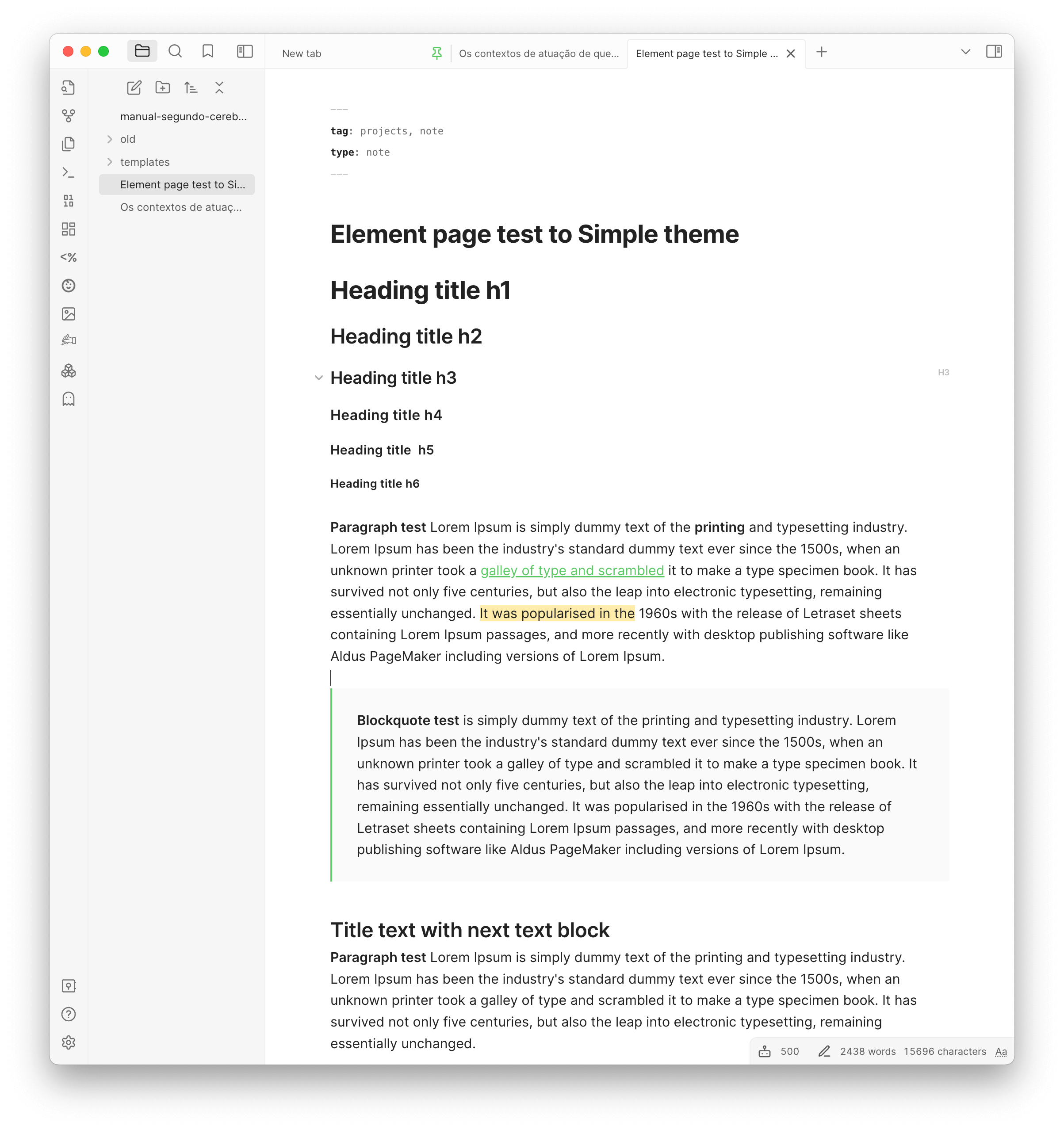Expand the old folder
1064x1130 pixels.
point(110,139)
